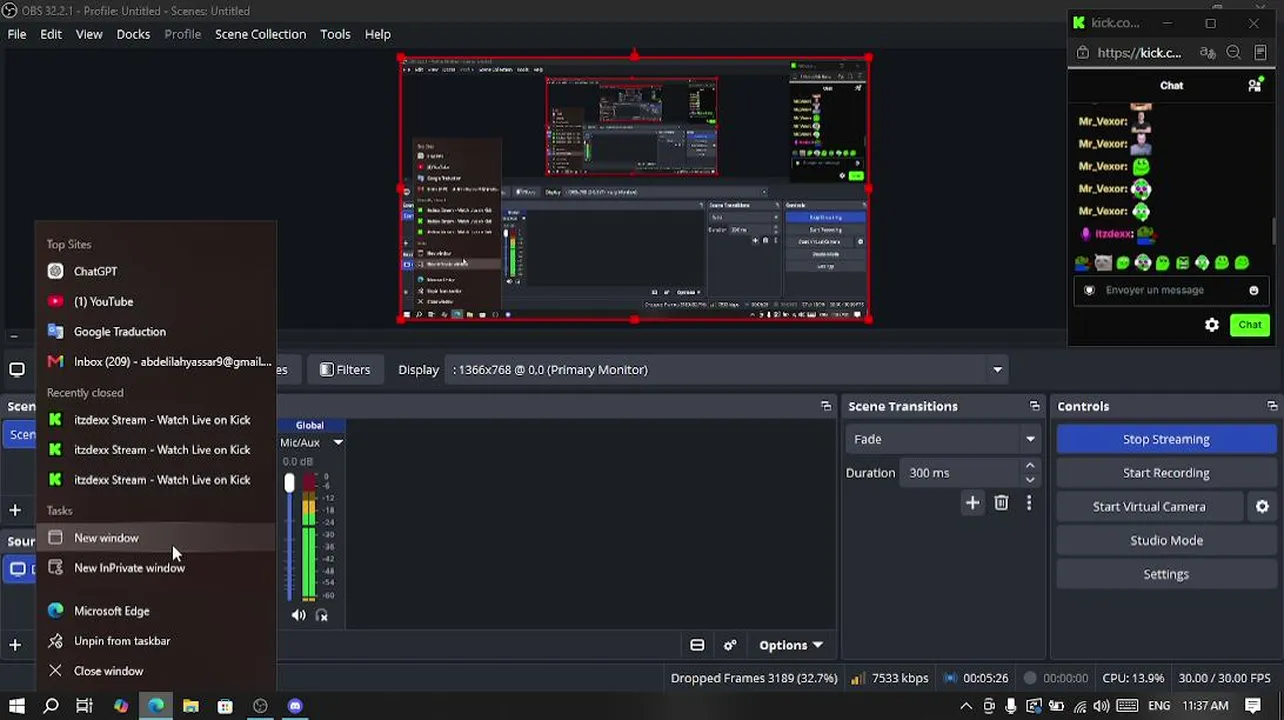Open Discord from the taskbar
1284x720 pixels.
pos(295,706)
